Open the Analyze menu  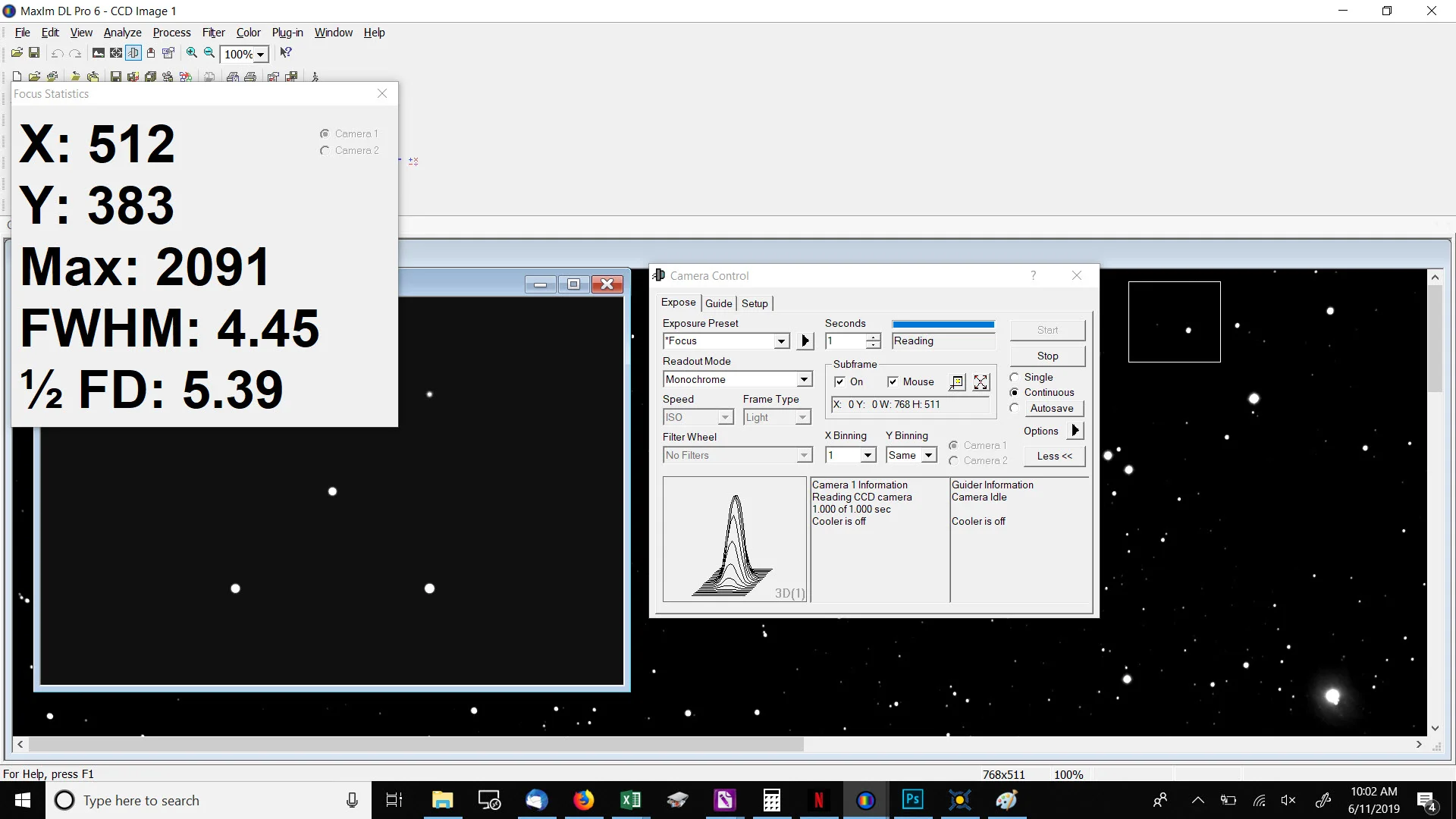(x=122, y=33)
